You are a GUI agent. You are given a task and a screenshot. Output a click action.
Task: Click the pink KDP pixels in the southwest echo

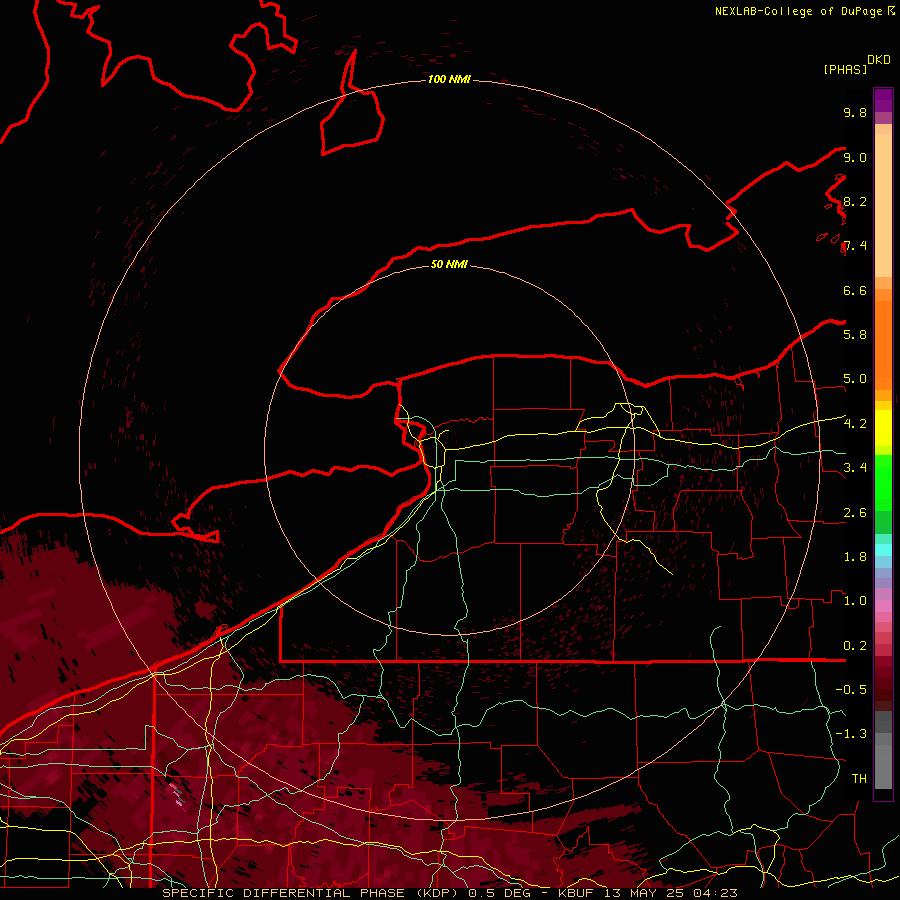pos(176,794)
